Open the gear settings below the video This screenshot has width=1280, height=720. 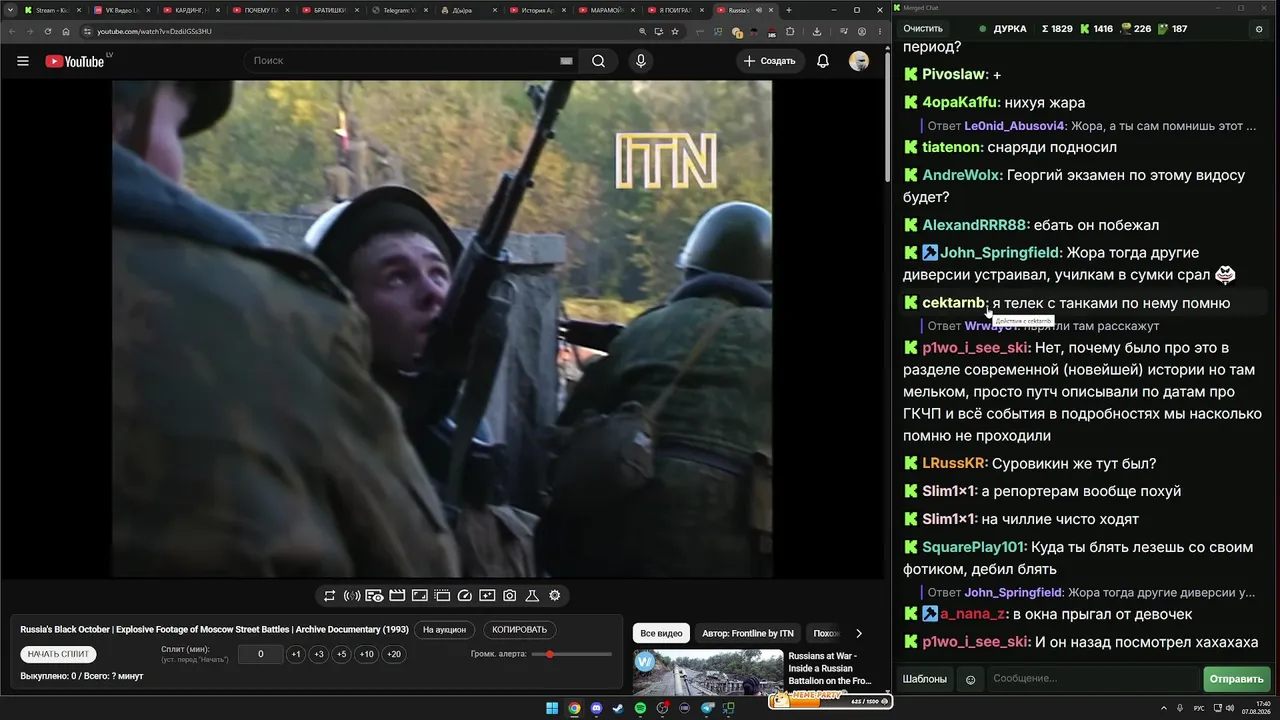(x=555, y=596)
